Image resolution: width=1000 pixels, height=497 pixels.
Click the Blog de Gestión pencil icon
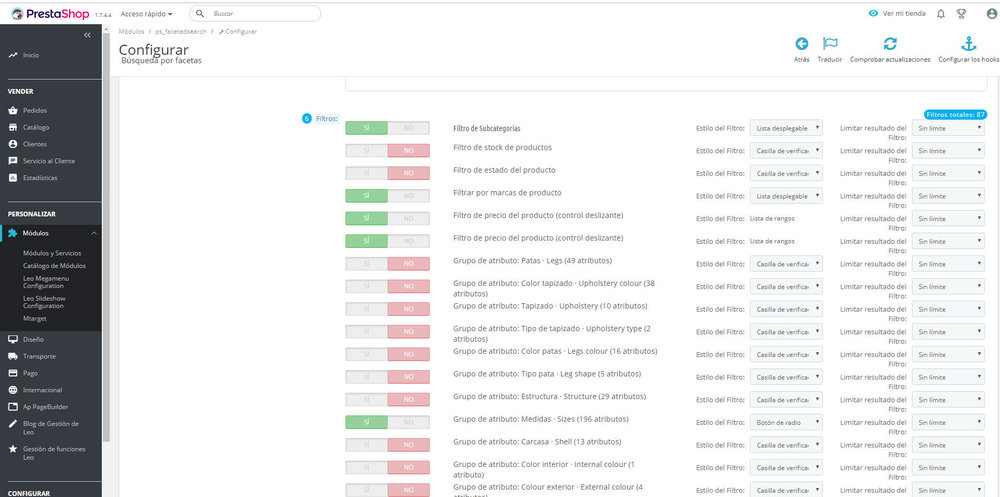pyautogui.click(x=13, y=424)
